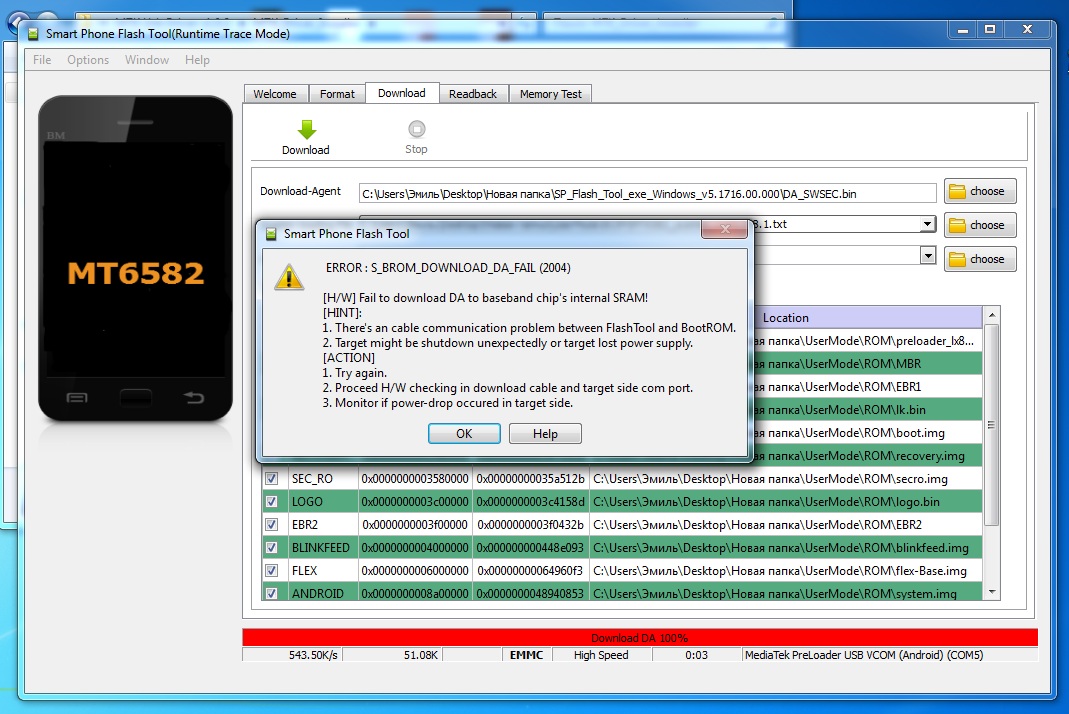Open the Window menu
This screenshot has width=1069, height=714.
pyautogui.click(x=147, y=60)
